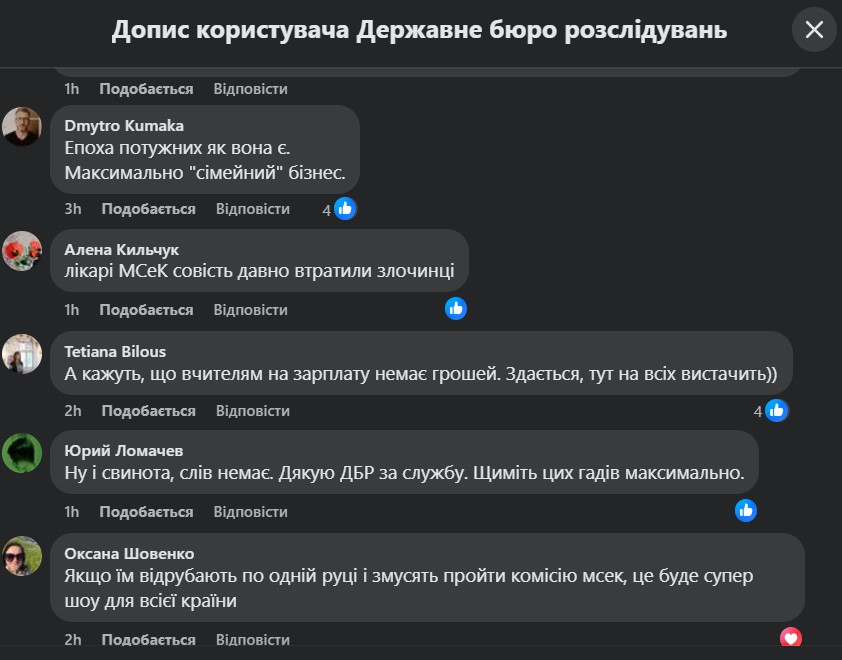Click like reaction icon on Юрий Ломачев's comment
The image size is (842, 660).
pos(746,511)
